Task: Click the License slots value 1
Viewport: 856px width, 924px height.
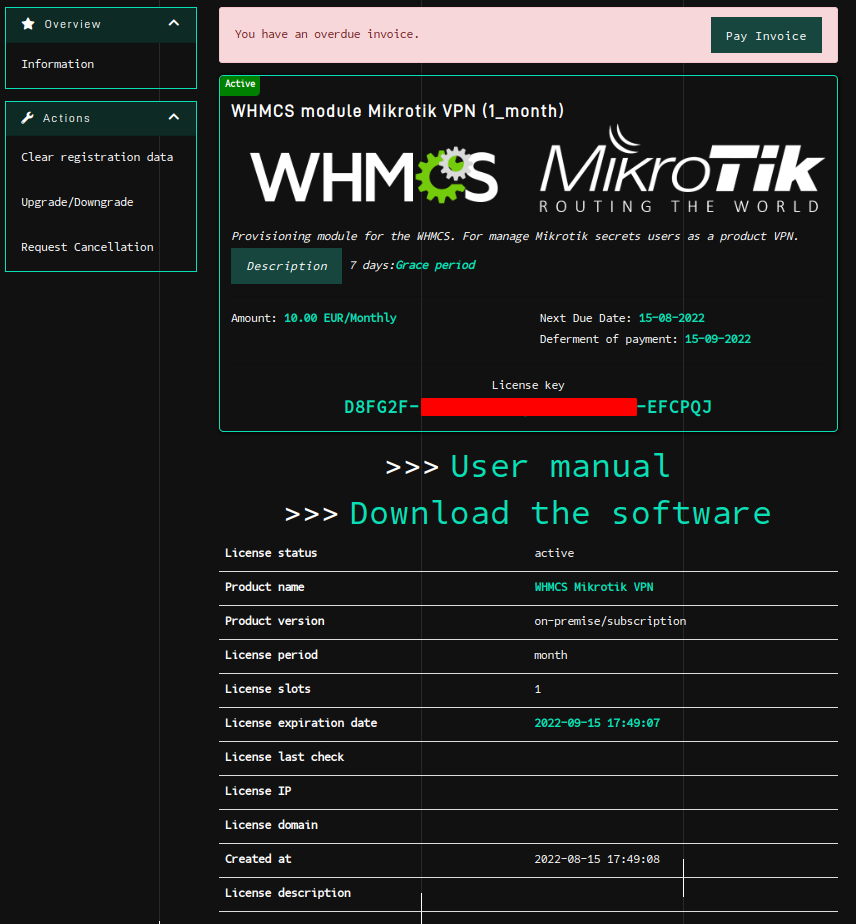Action: [537, 689]
